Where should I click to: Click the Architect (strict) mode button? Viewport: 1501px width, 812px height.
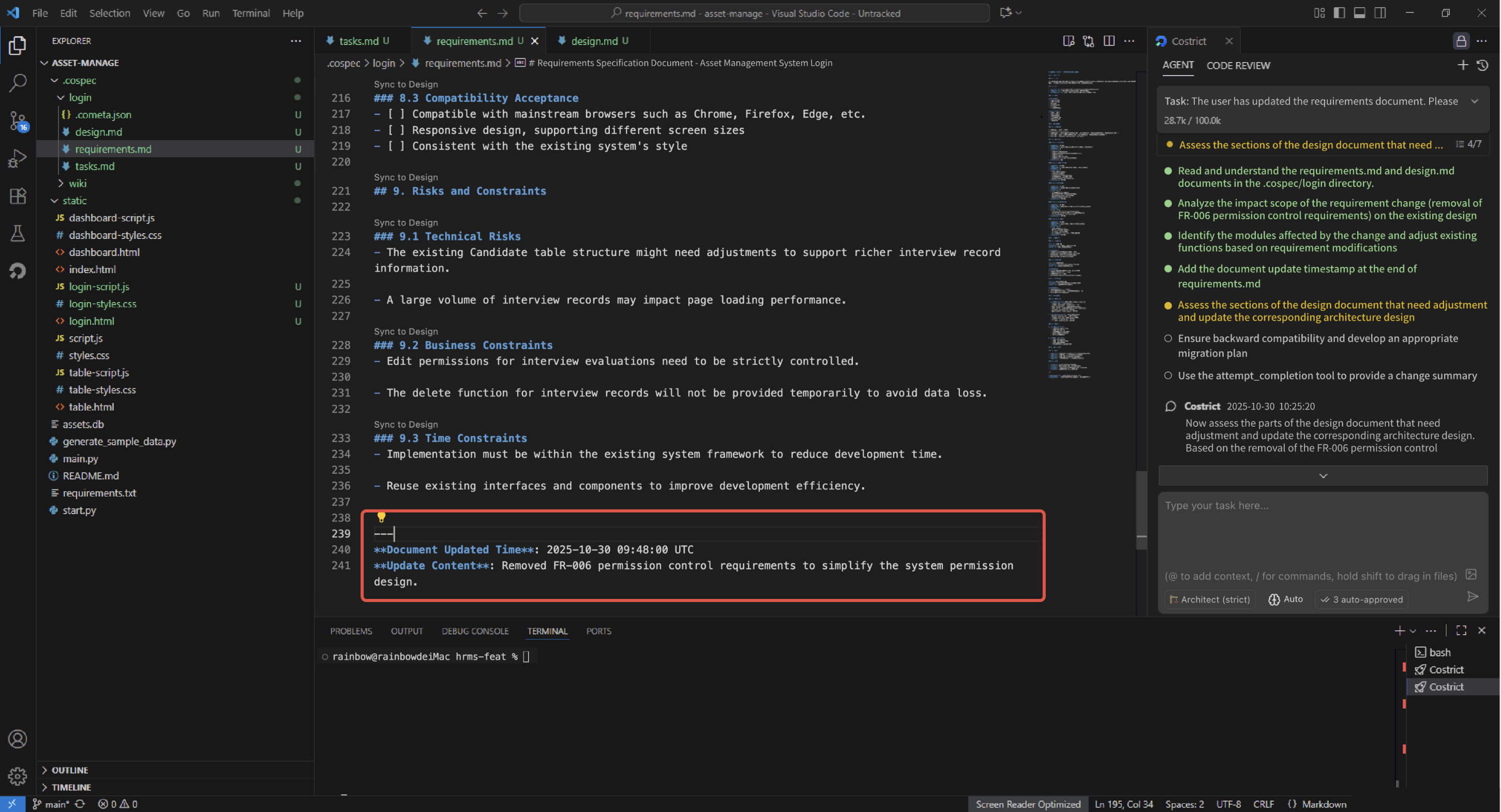point(1209,599)
